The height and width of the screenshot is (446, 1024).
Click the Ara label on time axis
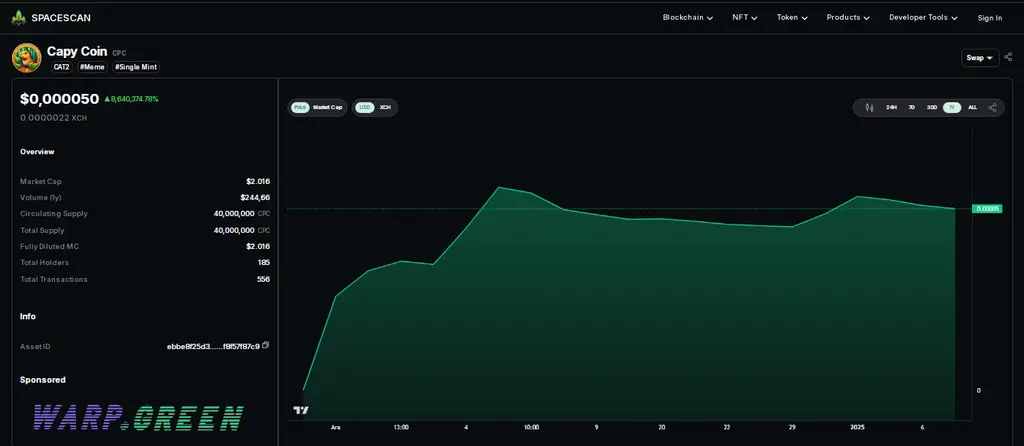[x=335, y=427]
